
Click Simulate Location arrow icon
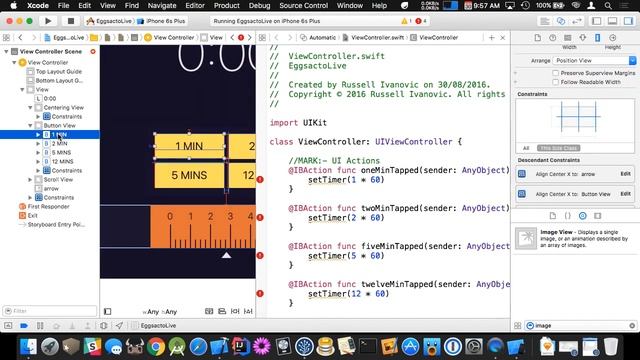point(119,325)
